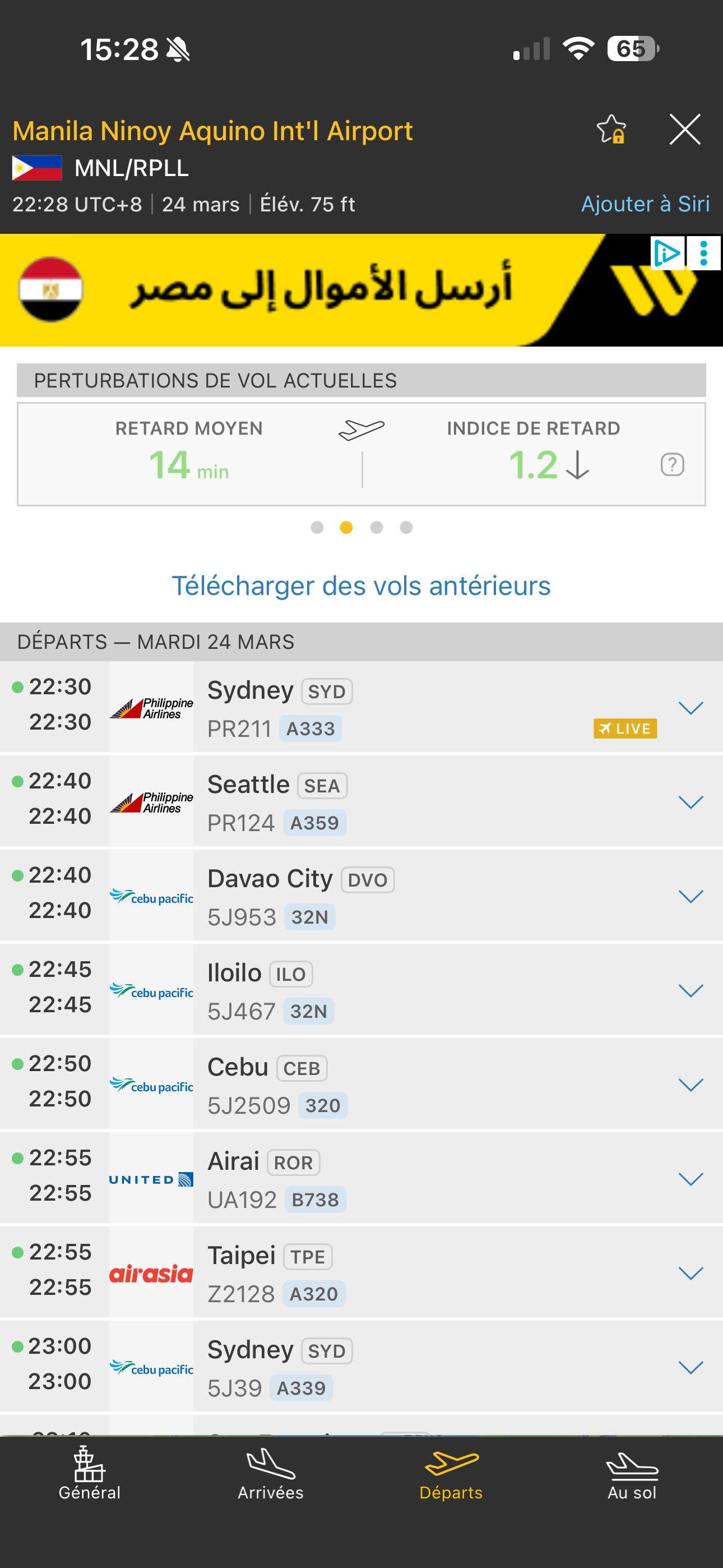Open ad options three-dot menu

coord(703,253)
